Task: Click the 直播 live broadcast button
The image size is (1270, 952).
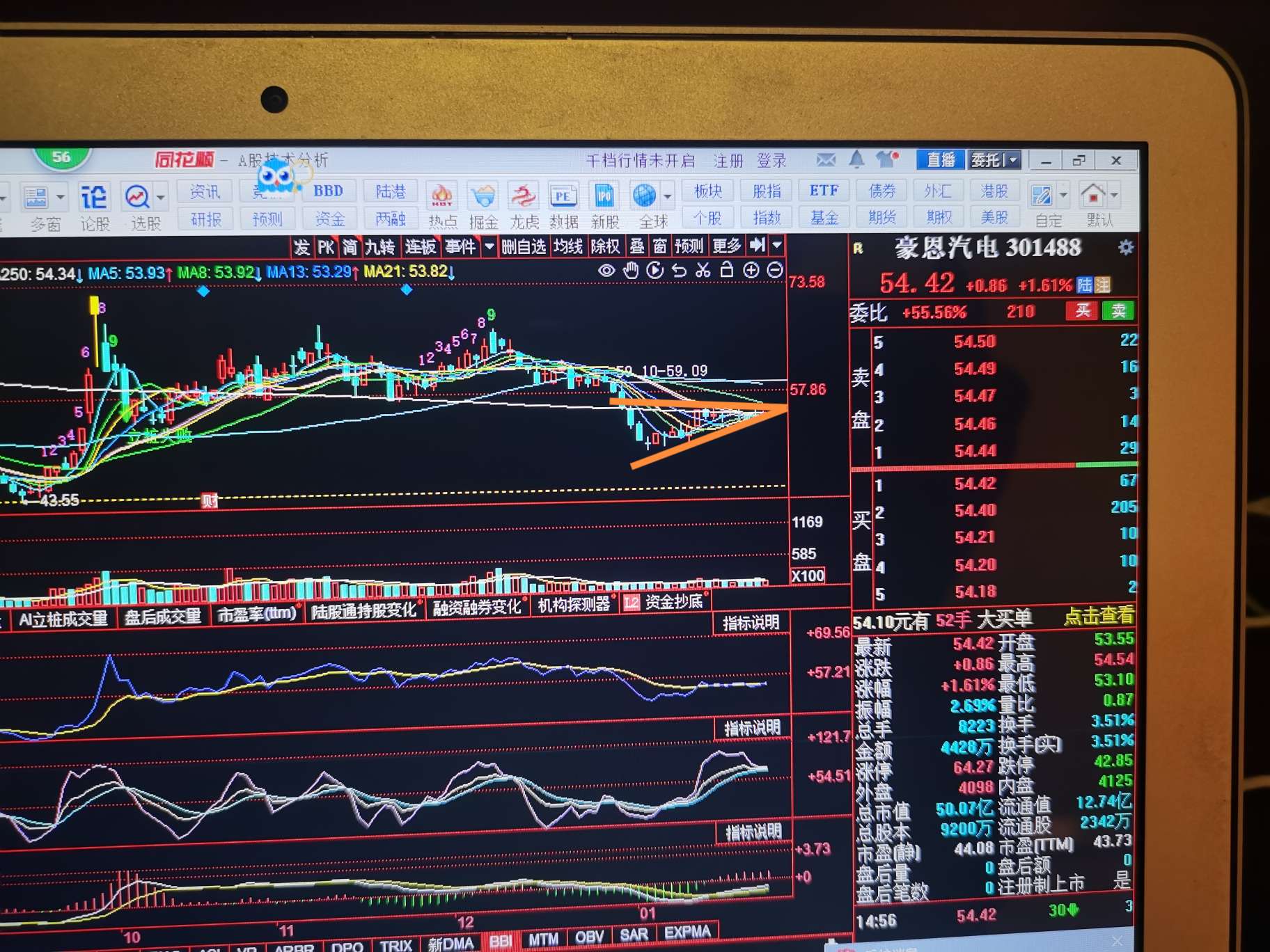Action: pyautogui.click(x=940, y=160)
